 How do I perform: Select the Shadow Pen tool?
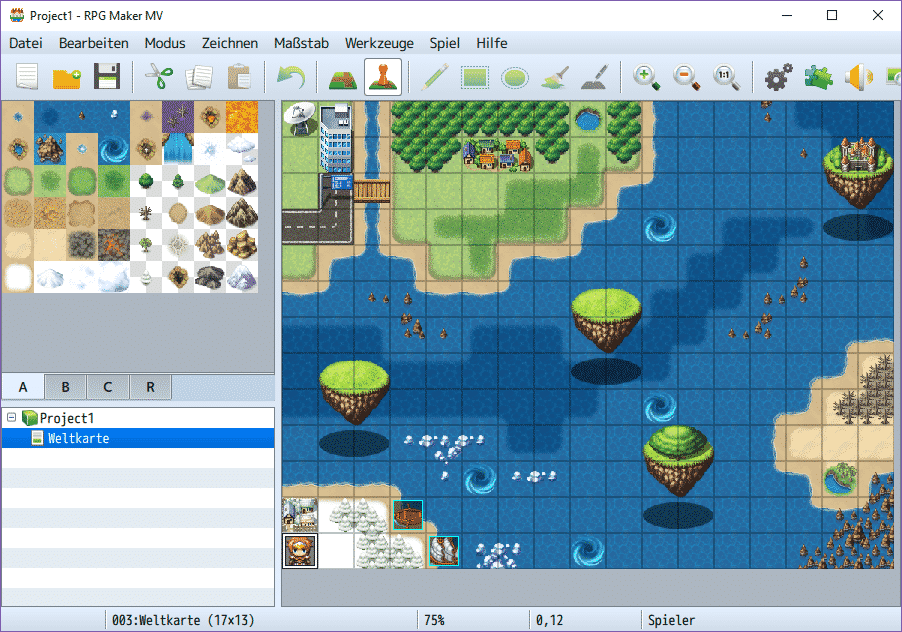tap(595, 76)
